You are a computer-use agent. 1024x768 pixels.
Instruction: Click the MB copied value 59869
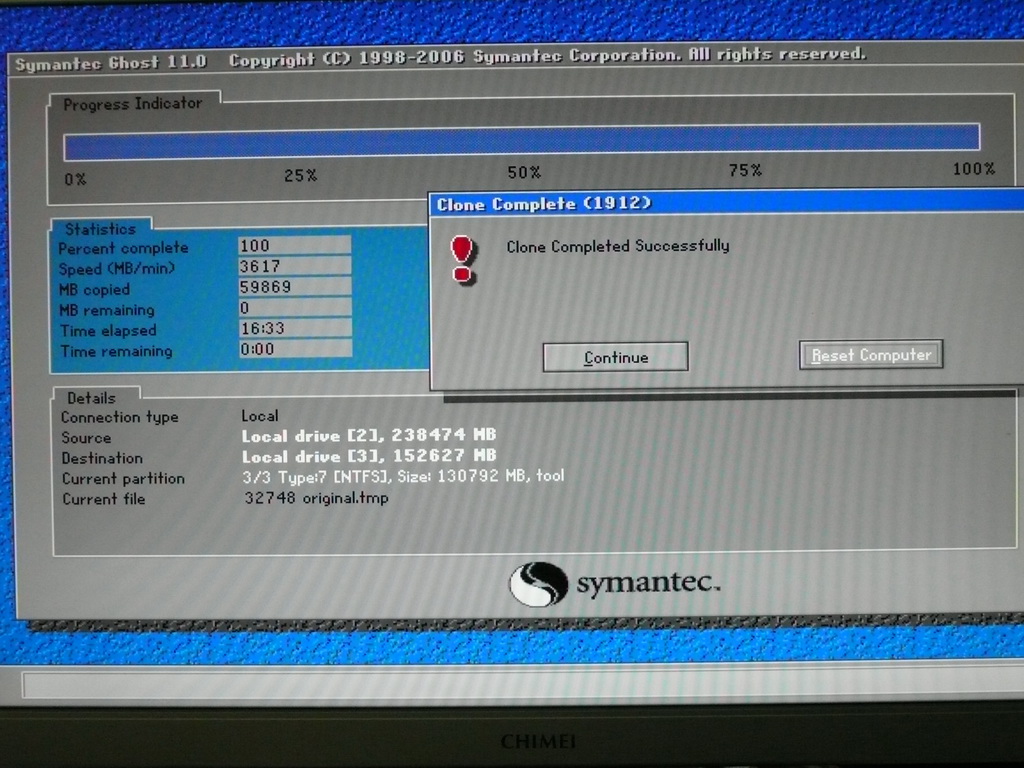[294, 287]
